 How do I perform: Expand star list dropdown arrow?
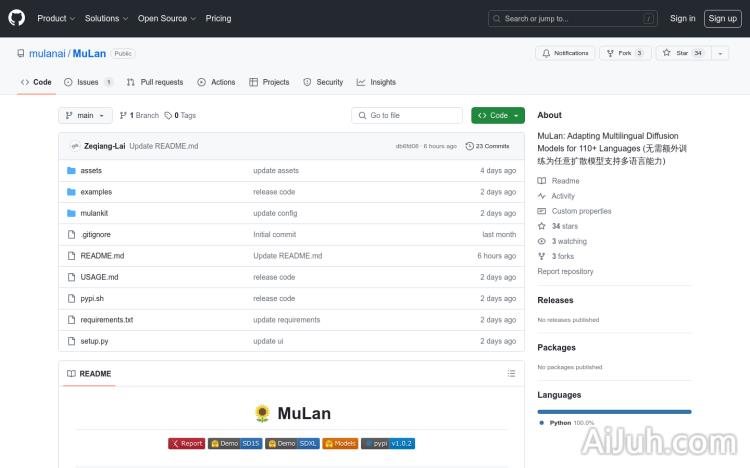[x=721, y=53]
